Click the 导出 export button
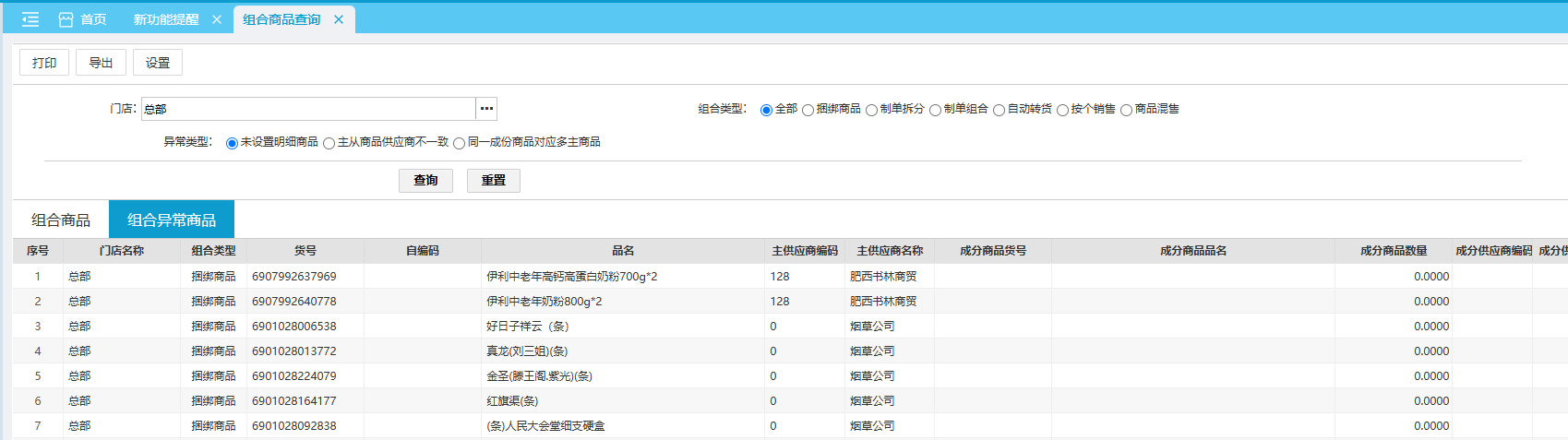This screenshot has height=440, width=1568. 101,63
